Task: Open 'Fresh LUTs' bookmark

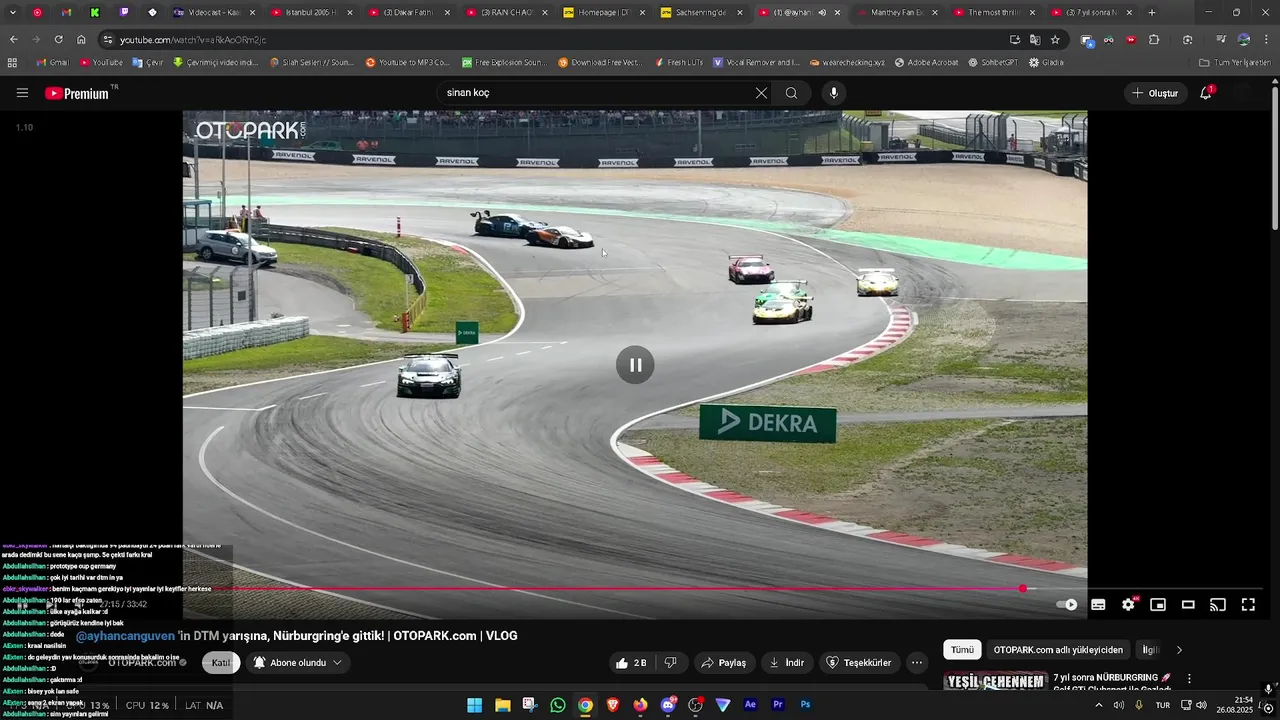Action: pyautogui.click(x=679, y=62)
